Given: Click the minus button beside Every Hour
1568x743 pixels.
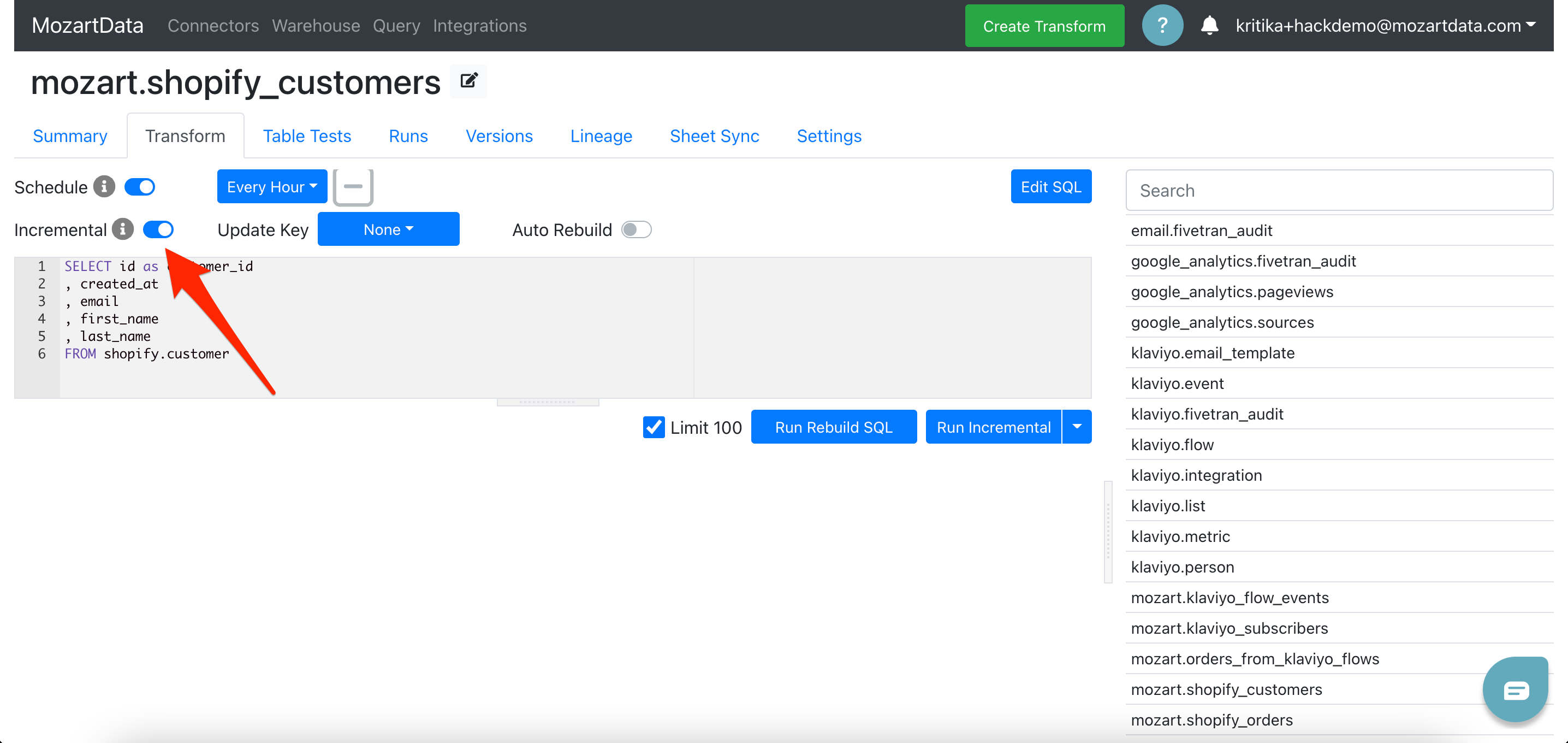Looking at the screenshot, I should pos(353,187).
